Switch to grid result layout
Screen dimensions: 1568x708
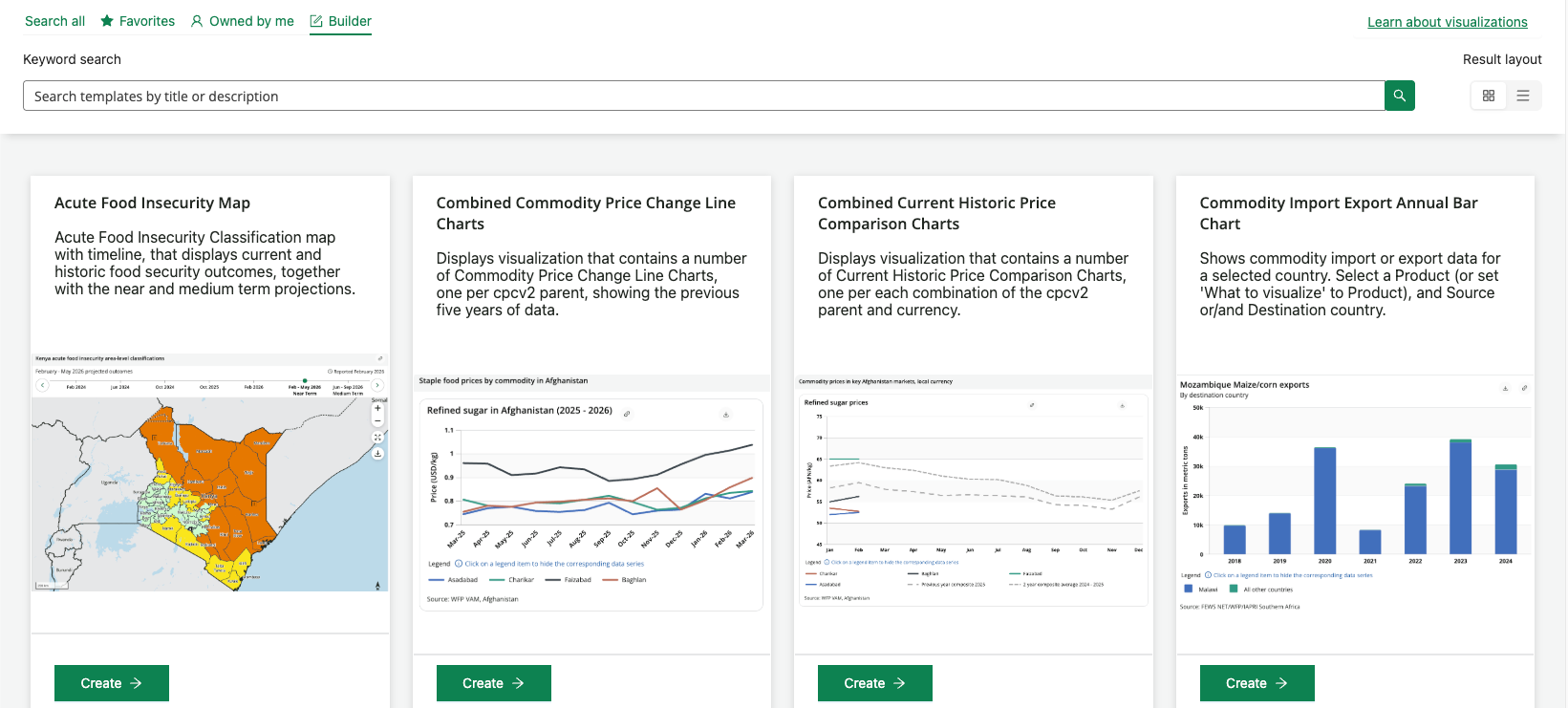(x=1488, y=96)
